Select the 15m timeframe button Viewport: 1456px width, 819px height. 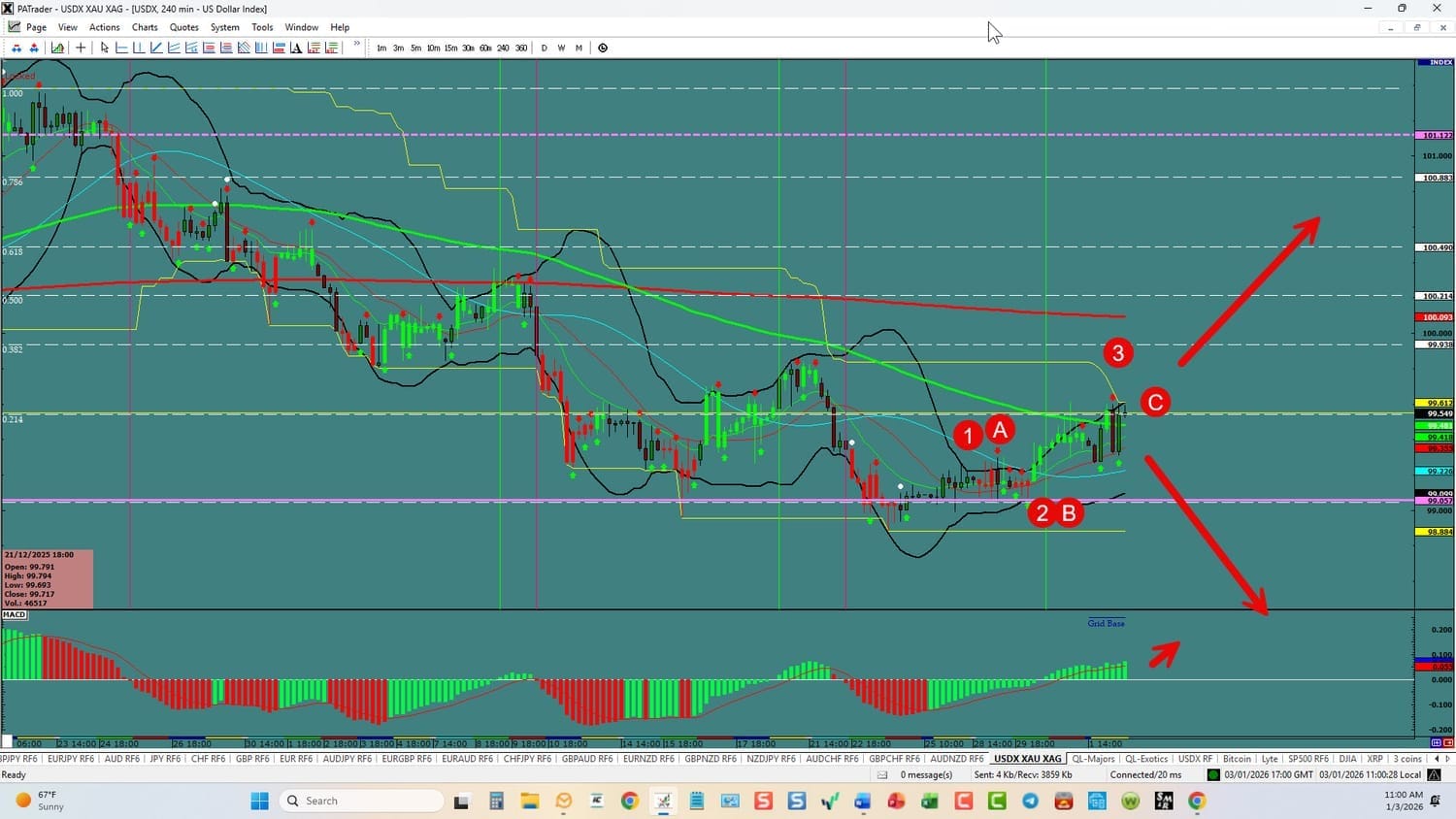[450, 48]
